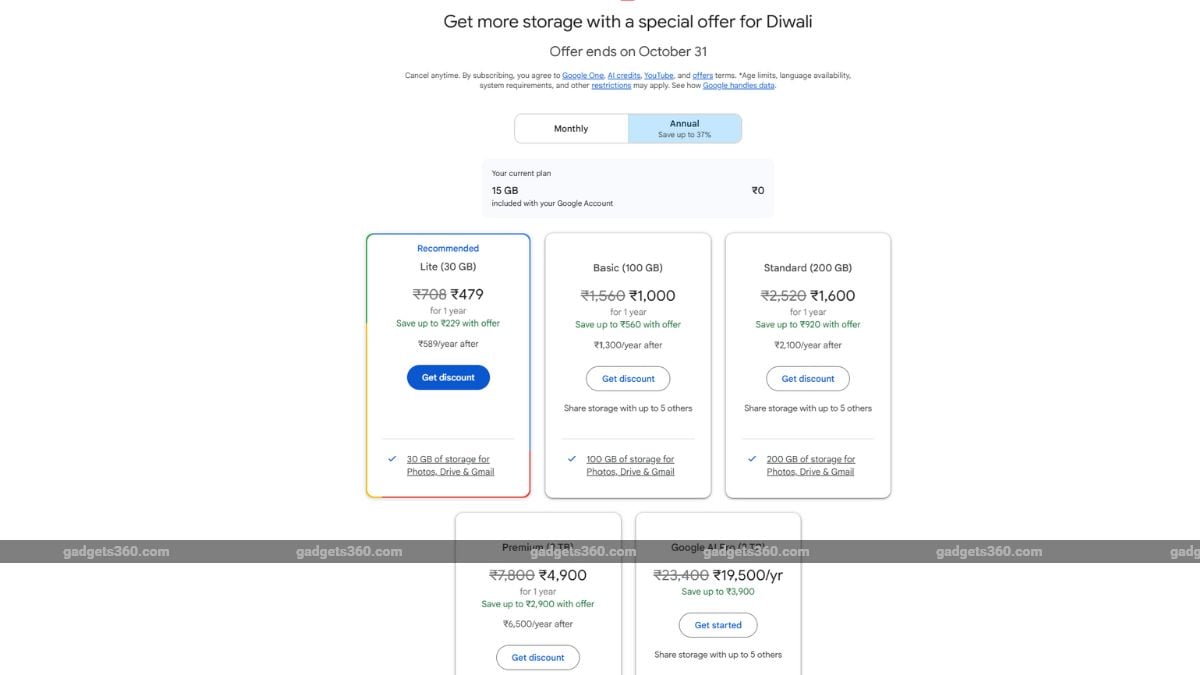1200x675 pixels.
Task: Open the 100 GB of storage details link
Action: (630, 466)
